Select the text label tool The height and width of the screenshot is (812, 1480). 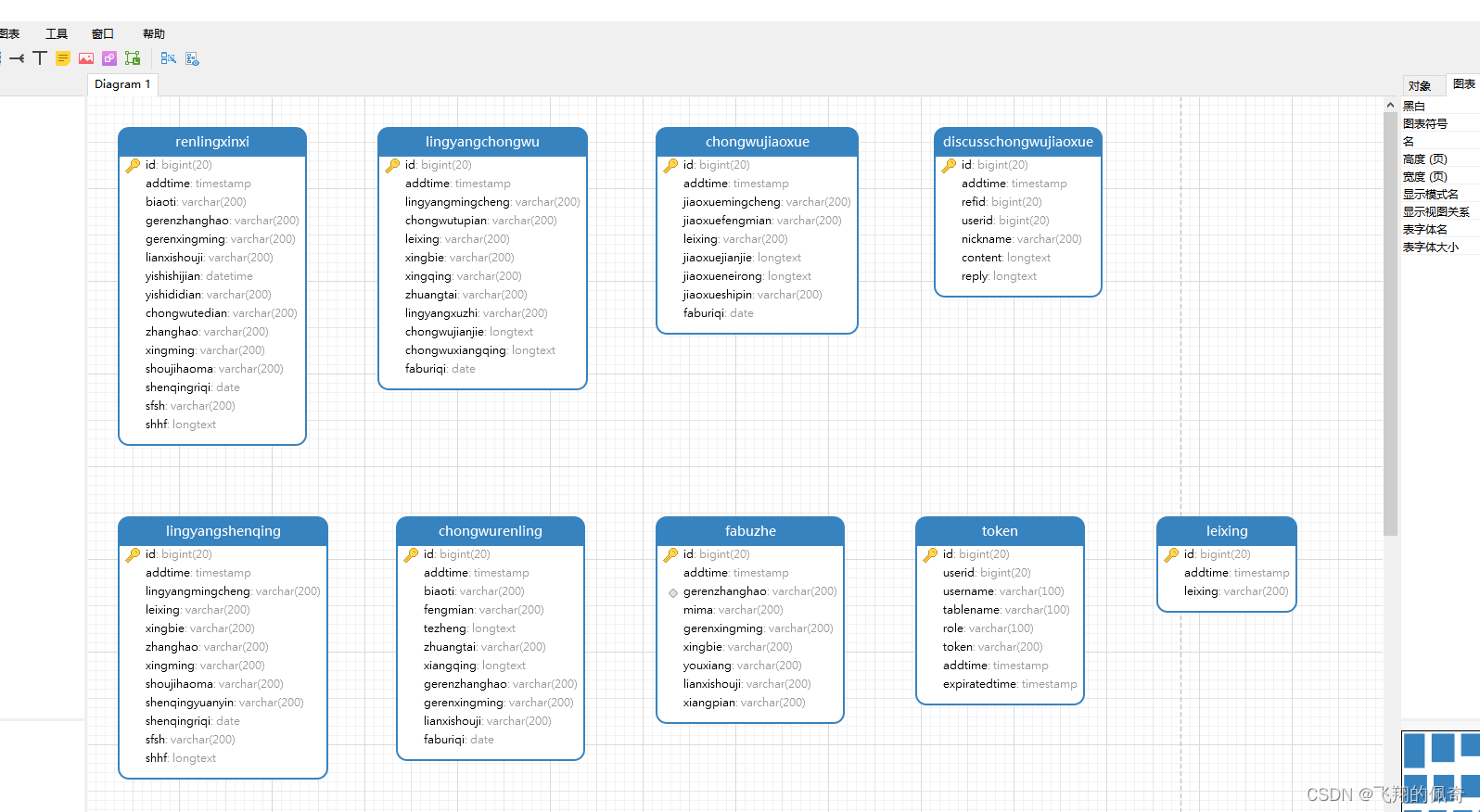pyautogui.click(x=40, y=58)
